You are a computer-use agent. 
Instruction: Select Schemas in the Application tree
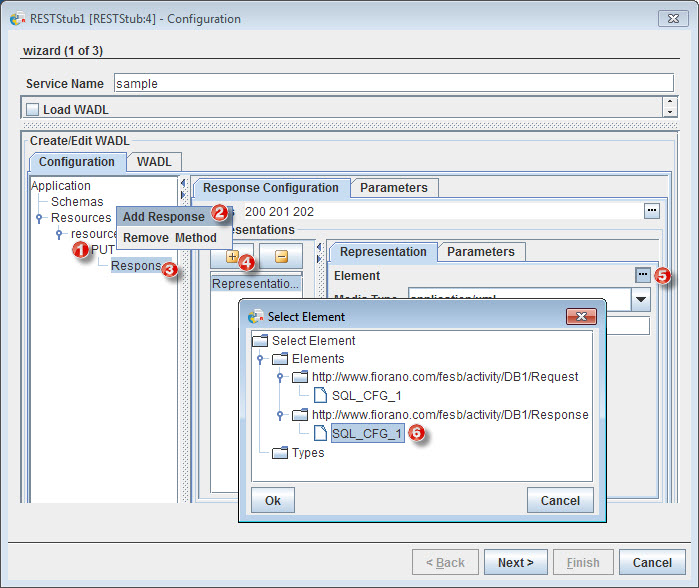[77, 201]
